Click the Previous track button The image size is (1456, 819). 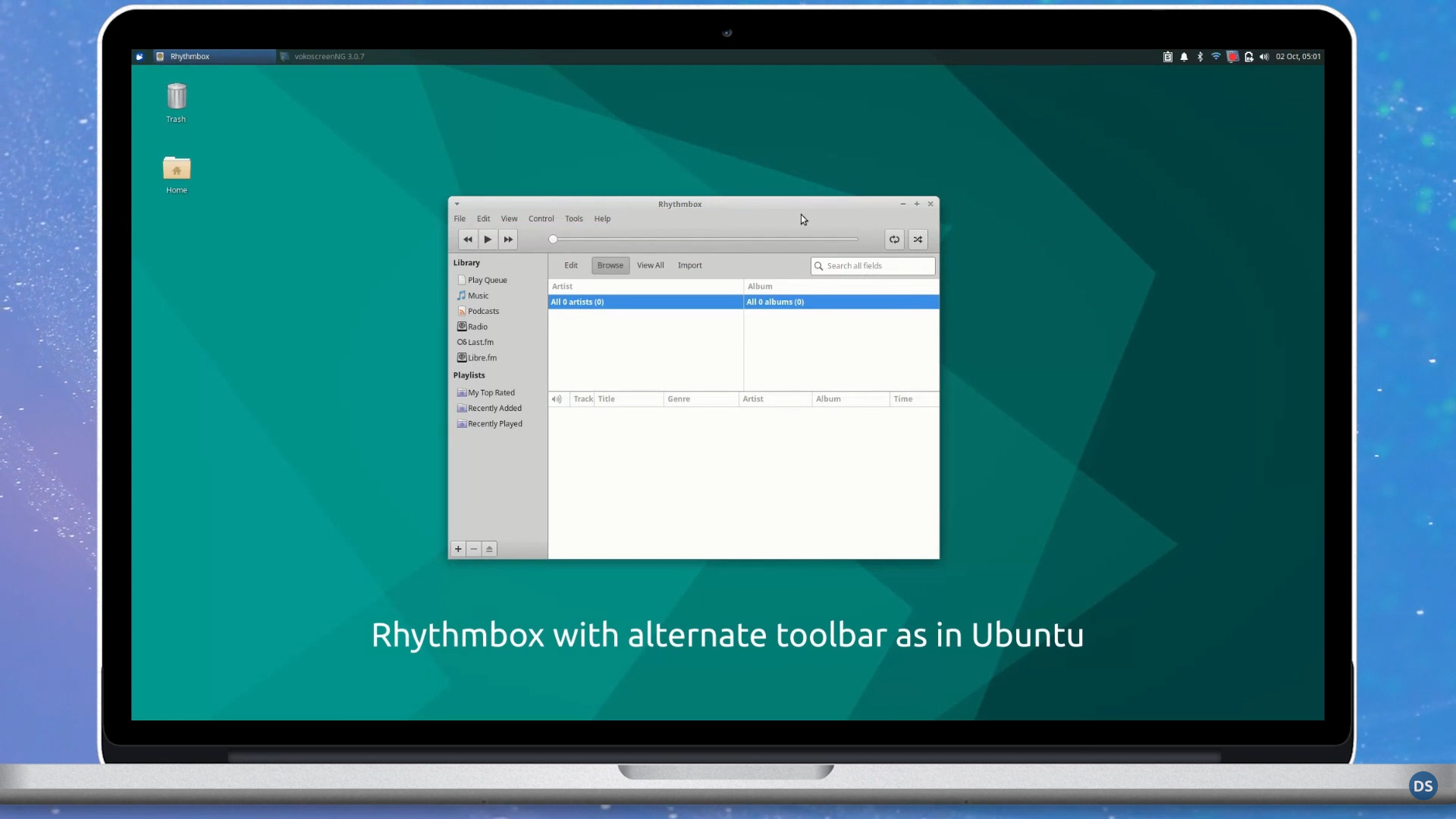tap(468, 240)
